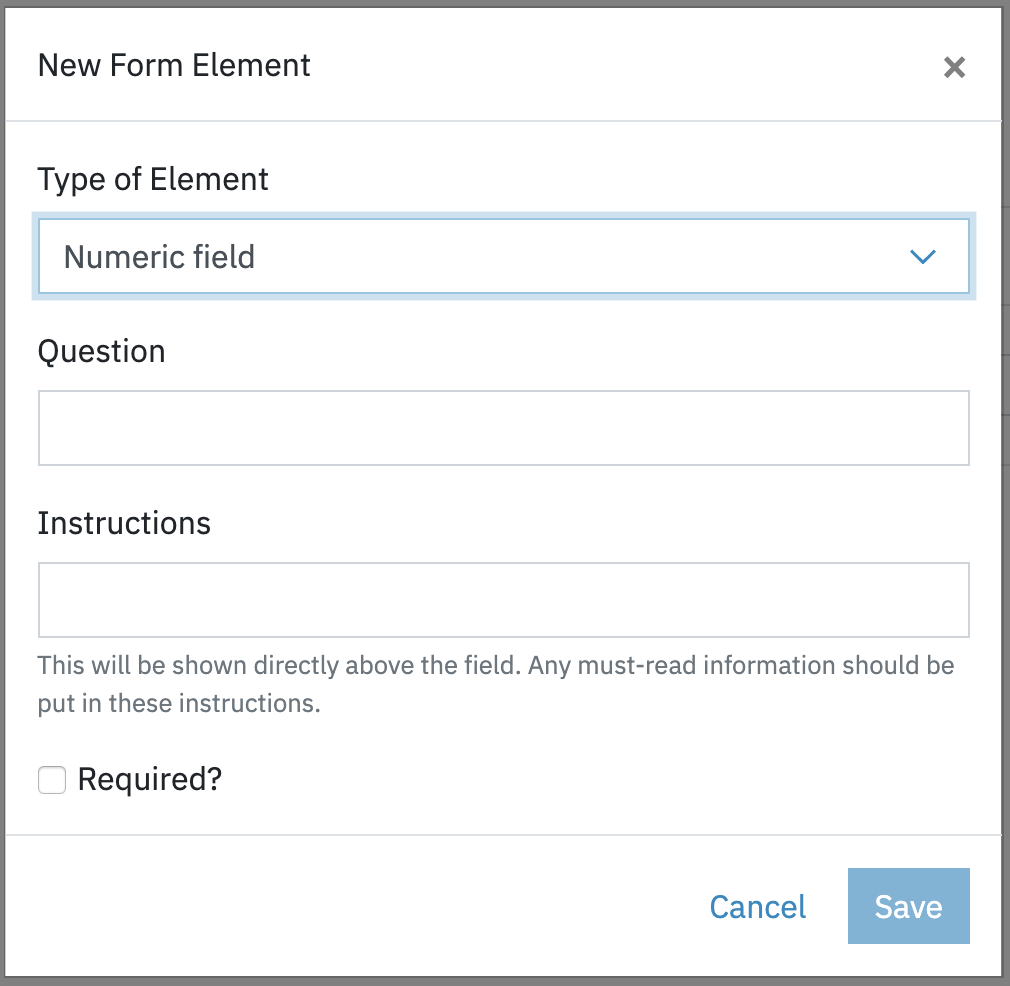
Task: Click the chevron on the element type selector
Action: coord(923,256)
